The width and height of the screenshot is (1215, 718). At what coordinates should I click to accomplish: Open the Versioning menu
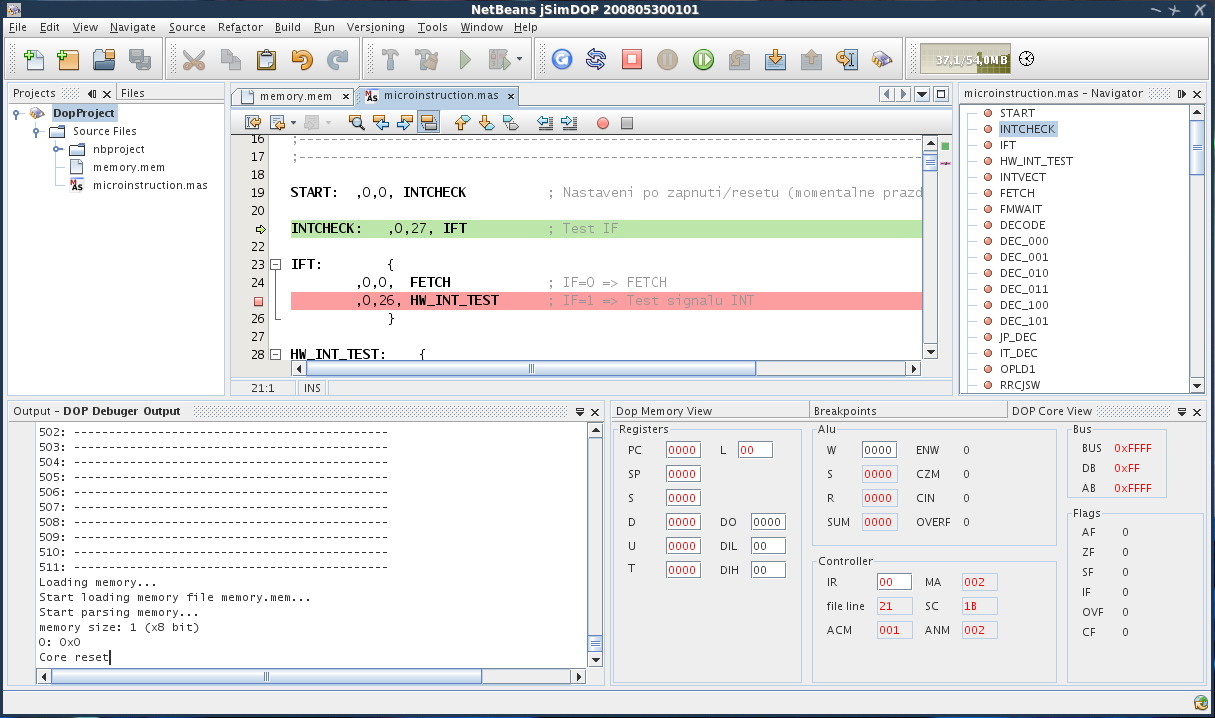click(376, 27)
